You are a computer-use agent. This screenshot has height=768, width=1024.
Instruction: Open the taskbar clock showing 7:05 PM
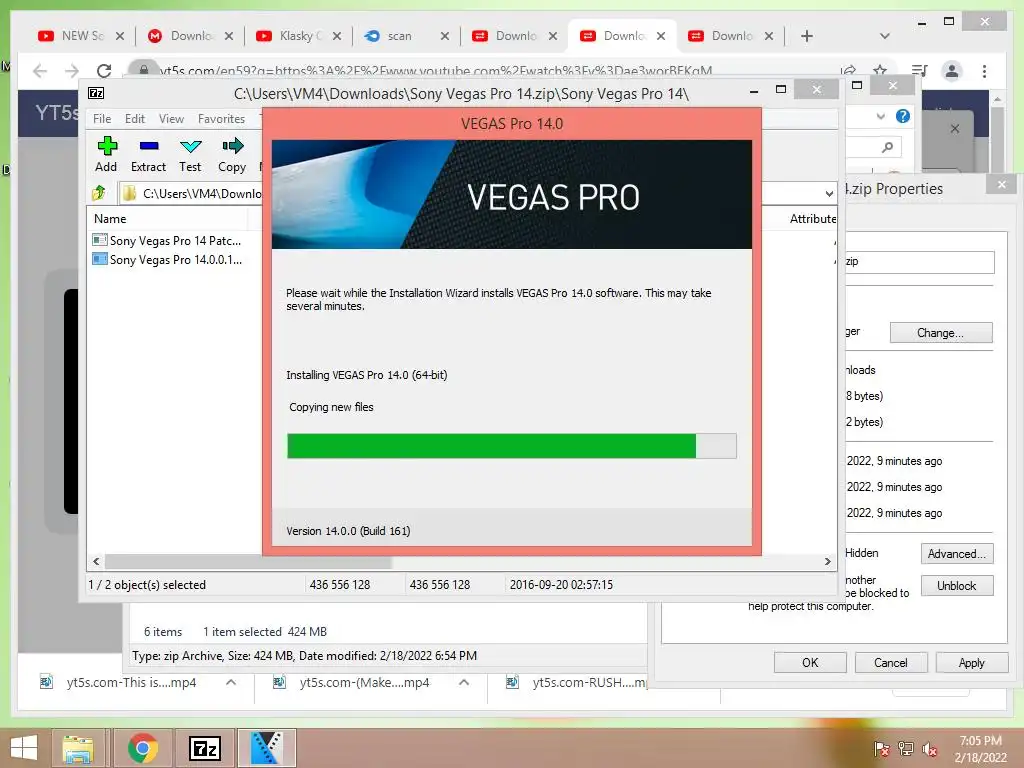pyautogui.click(x=980, y=749)
